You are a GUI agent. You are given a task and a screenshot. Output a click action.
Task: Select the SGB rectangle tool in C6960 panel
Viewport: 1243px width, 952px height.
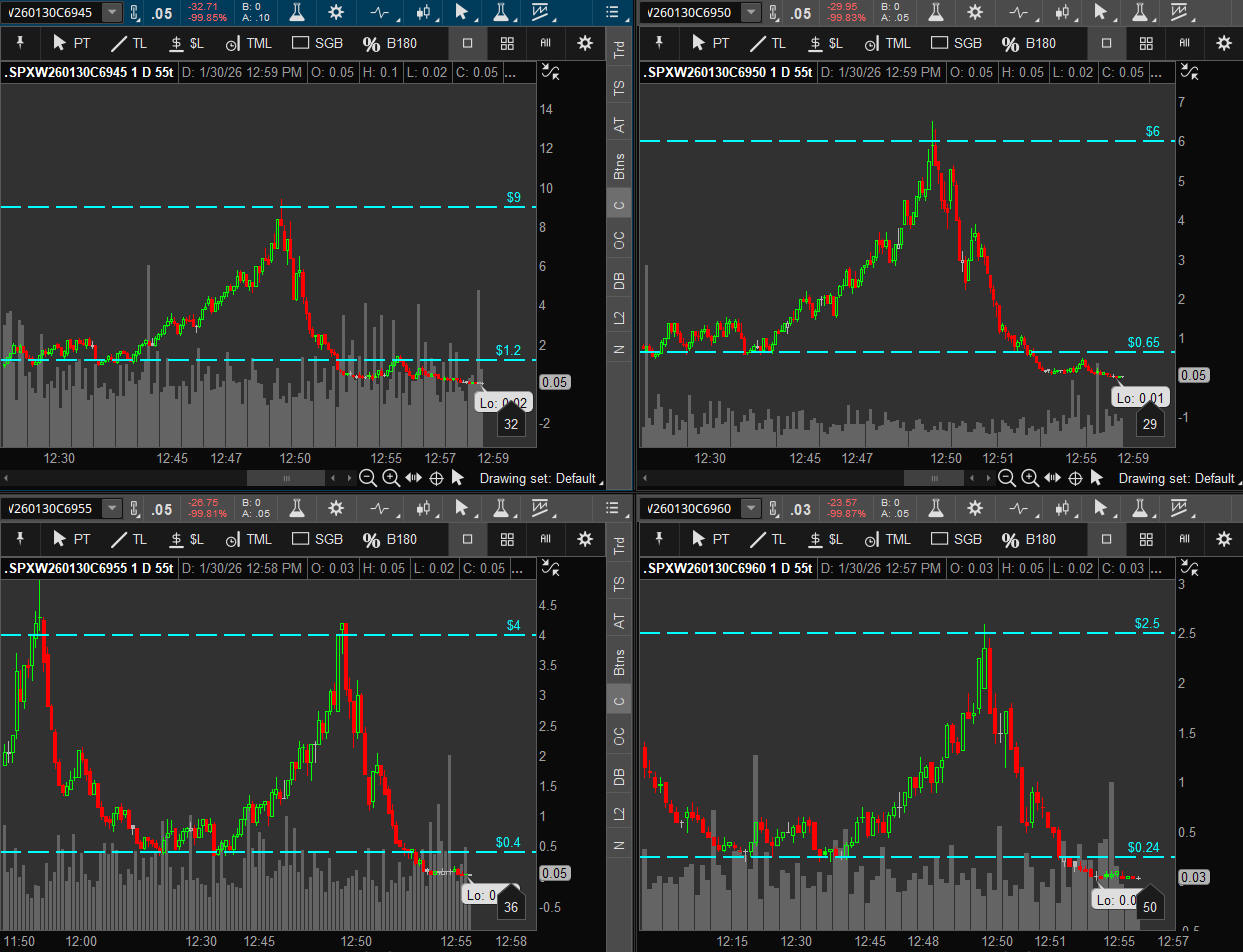click(955, 539)
